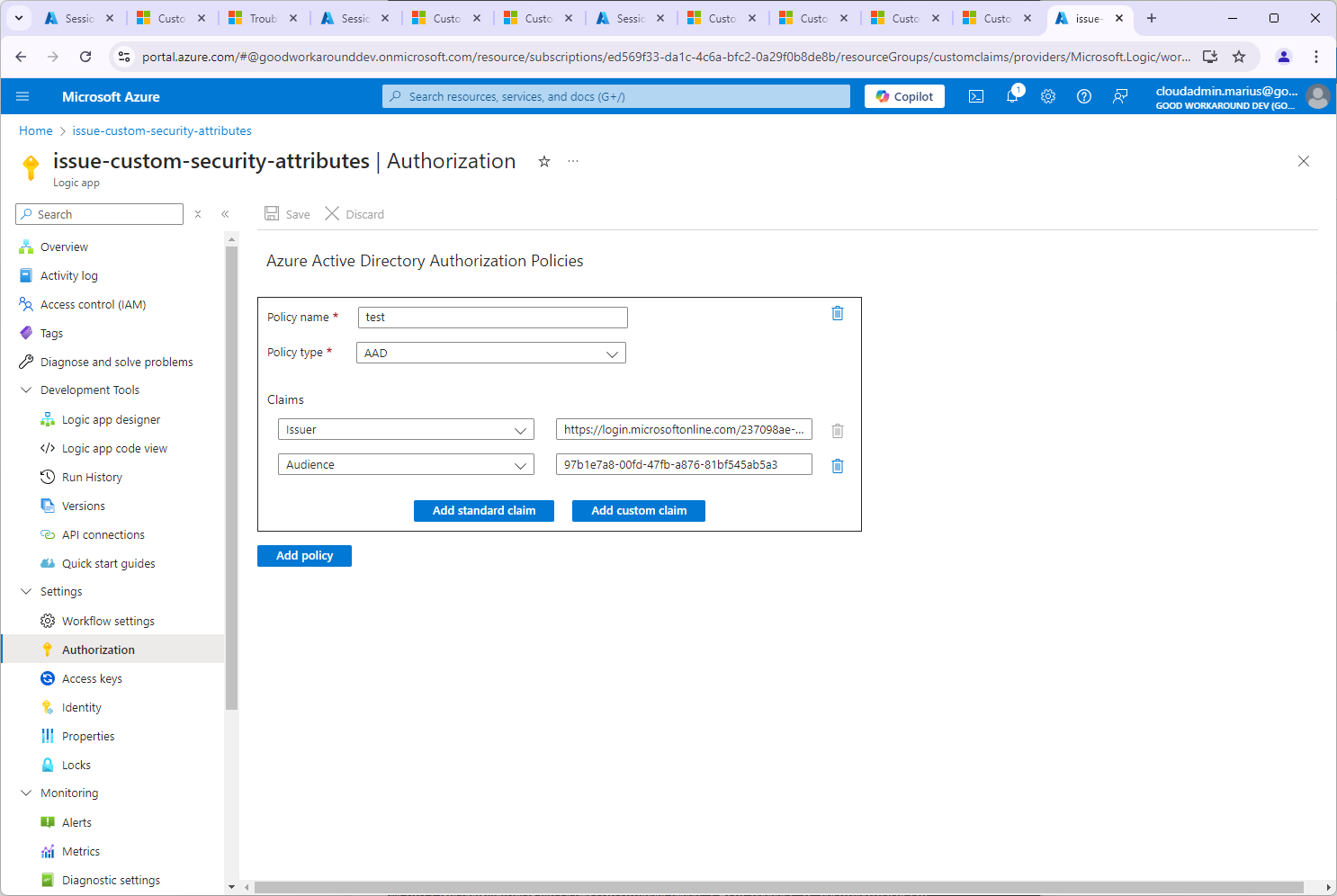The image size is (1337, 896).
Task: Delete the test policy trash icon
Action: pos(837,313)
